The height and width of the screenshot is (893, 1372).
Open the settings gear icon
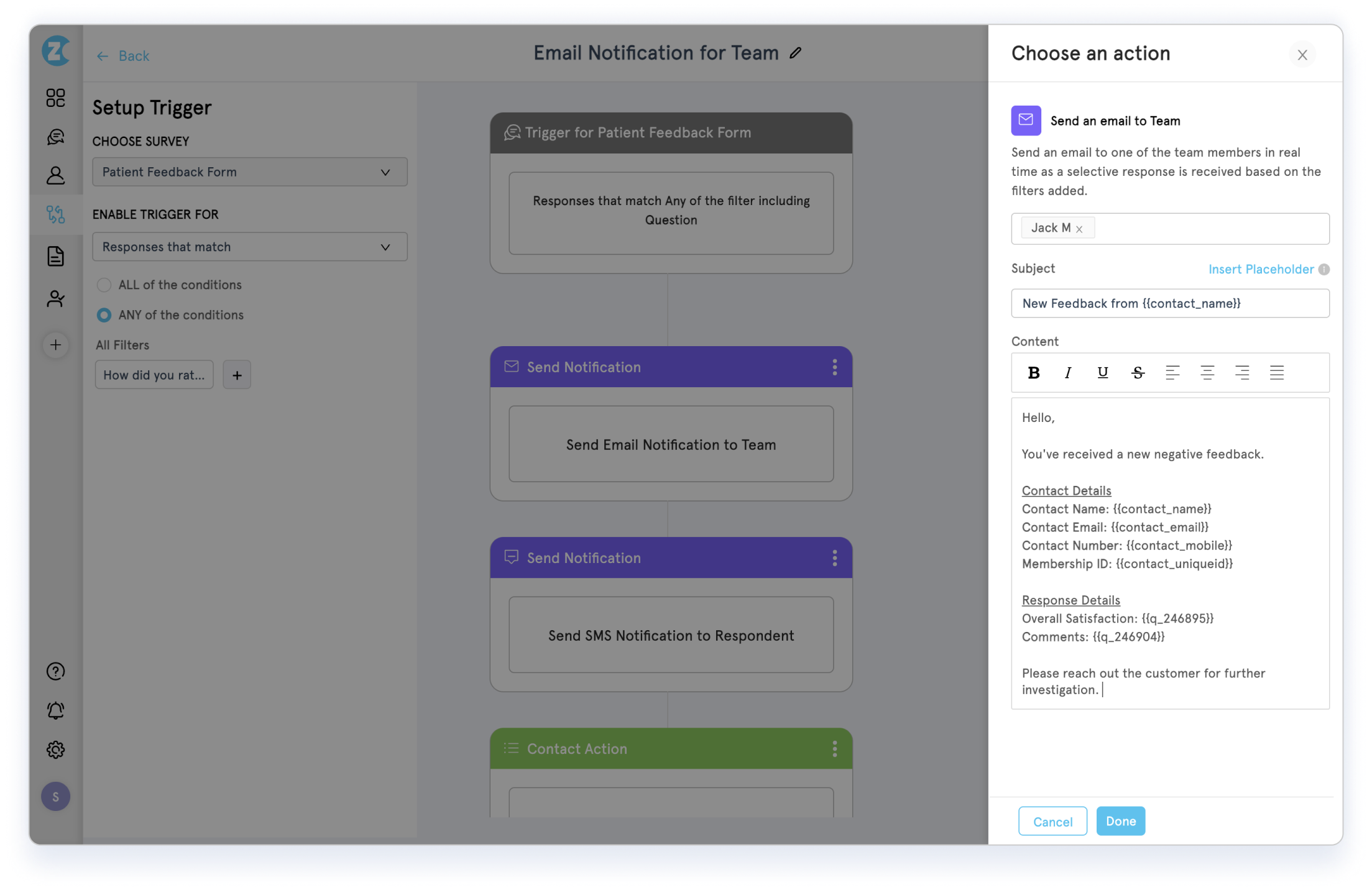tap(55, 749)
